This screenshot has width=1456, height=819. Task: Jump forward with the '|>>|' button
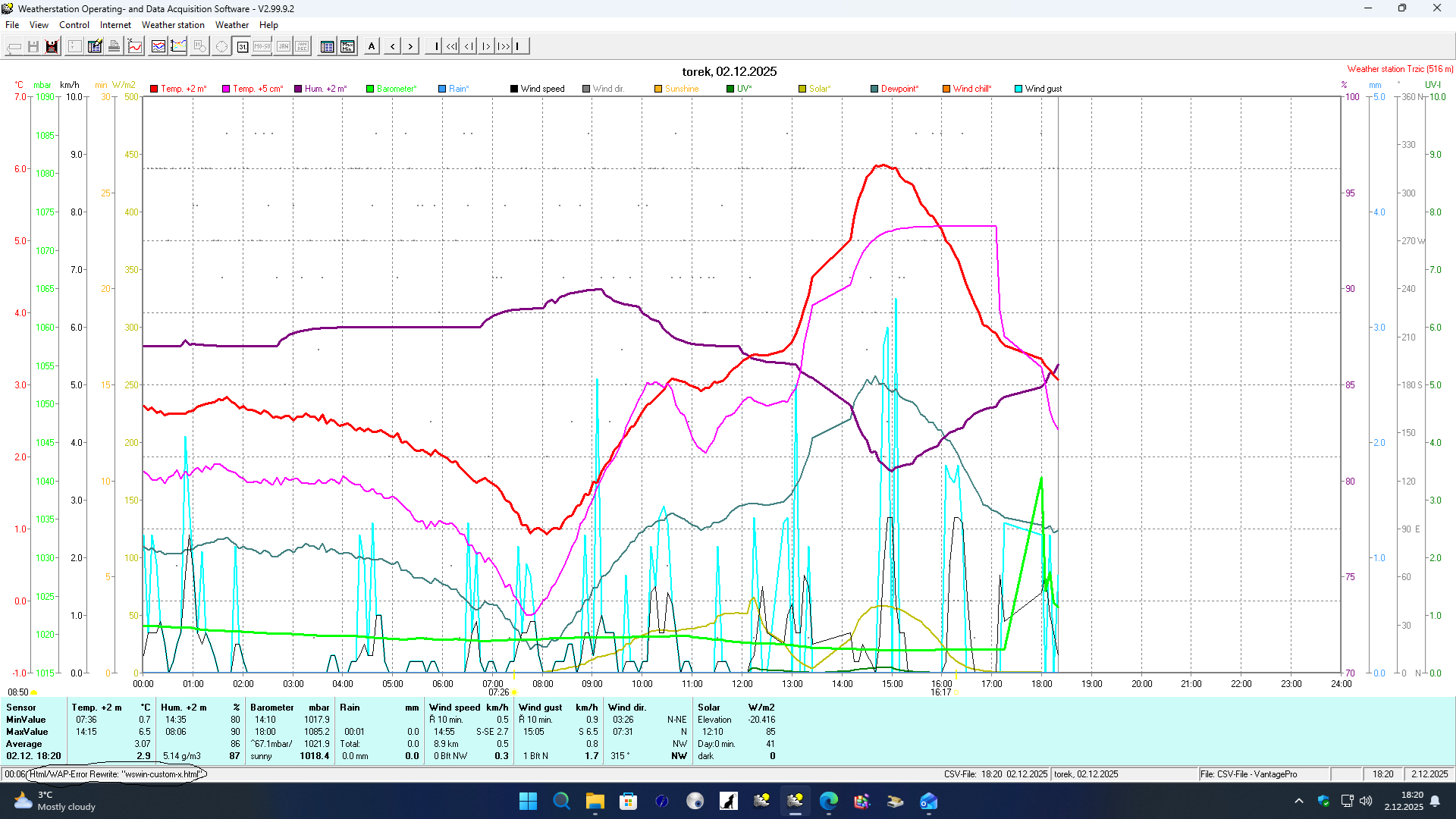pos(504,46)
